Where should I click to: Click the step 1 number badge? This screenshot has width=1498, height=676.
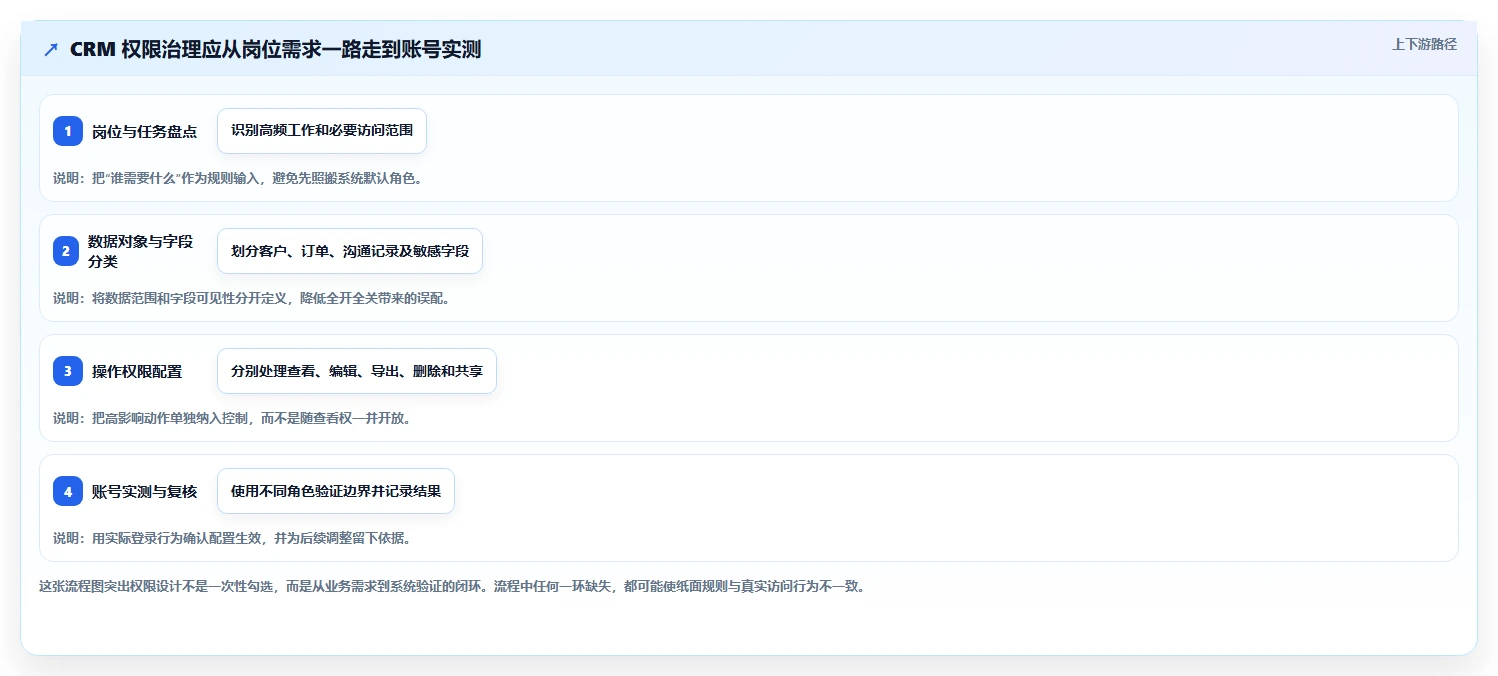(68, 131)
